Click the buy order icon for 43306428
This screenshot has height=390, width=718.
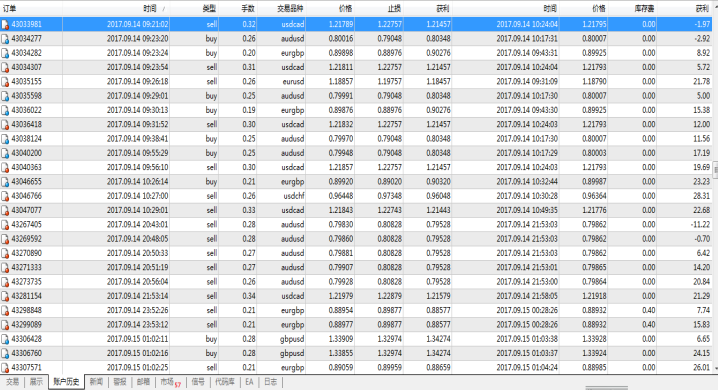pos(5,339)
